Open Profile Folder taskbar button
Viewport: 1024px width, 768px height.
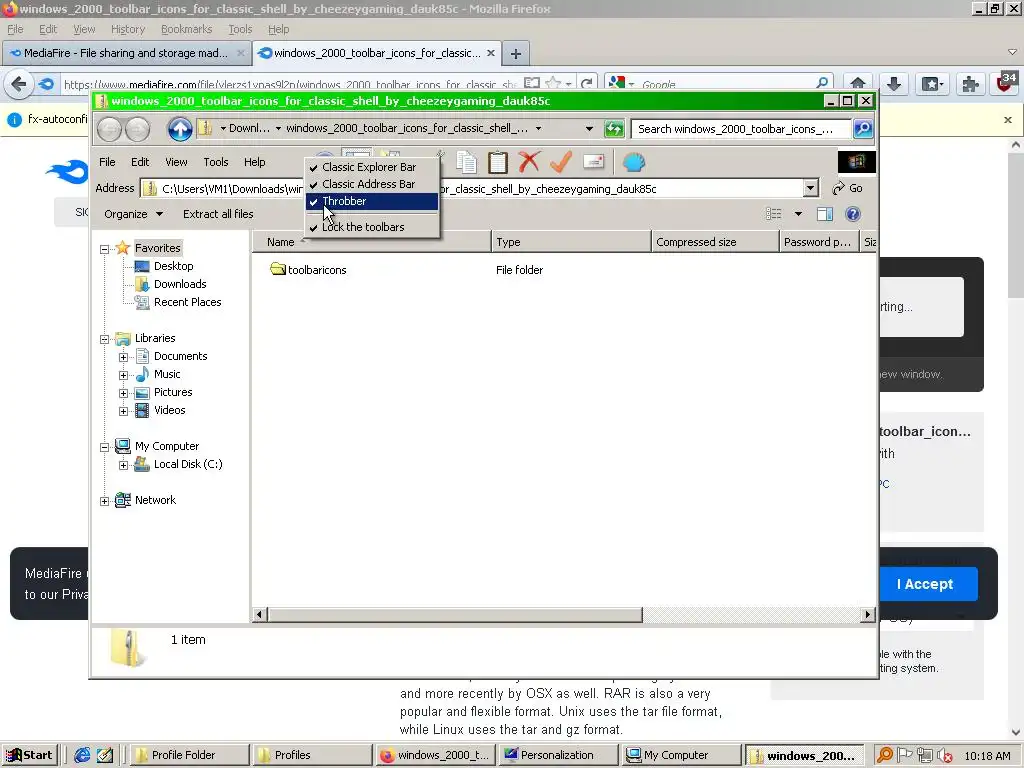[189, 755]
